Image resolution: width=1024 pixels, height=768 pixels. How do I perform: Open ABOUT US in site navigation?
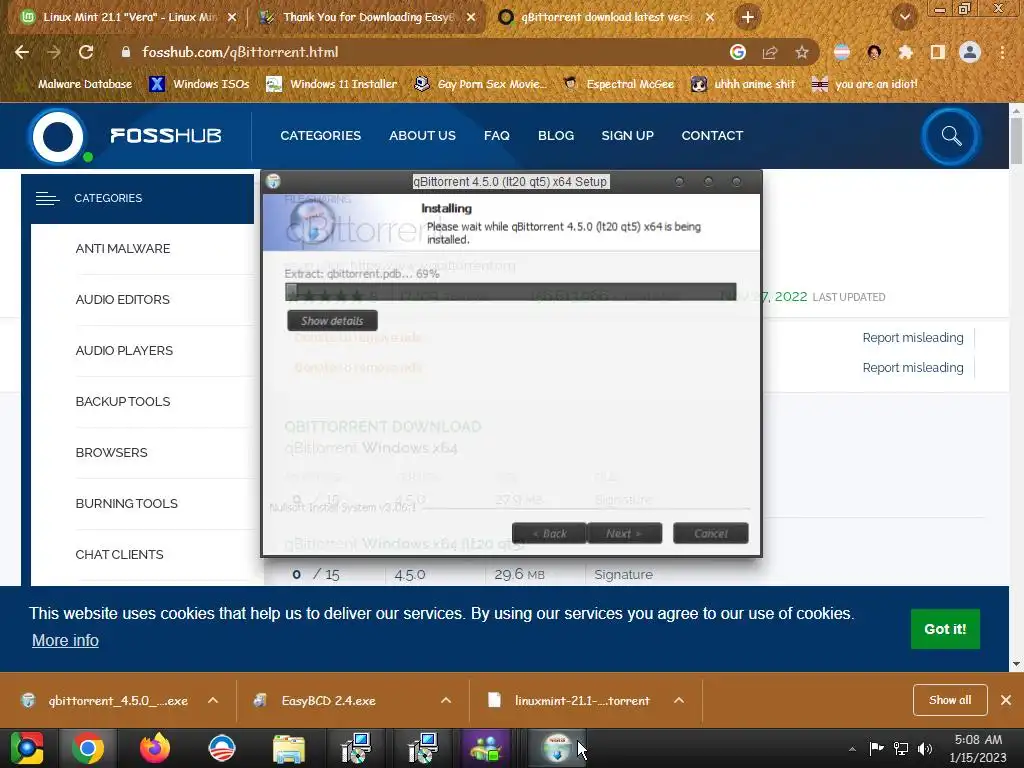(x=423, y=136)
